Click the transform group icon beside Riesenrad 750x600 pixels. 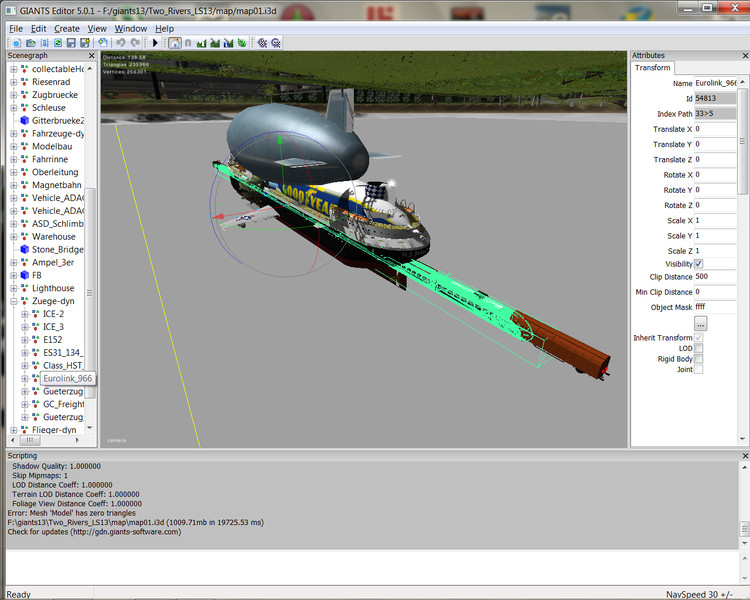(24, 82)
